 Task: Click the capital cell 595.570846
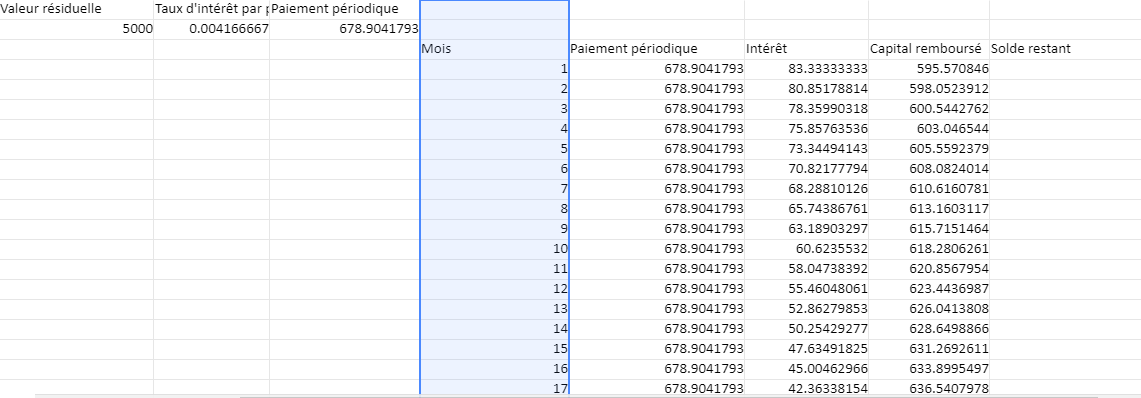point(929,70)
